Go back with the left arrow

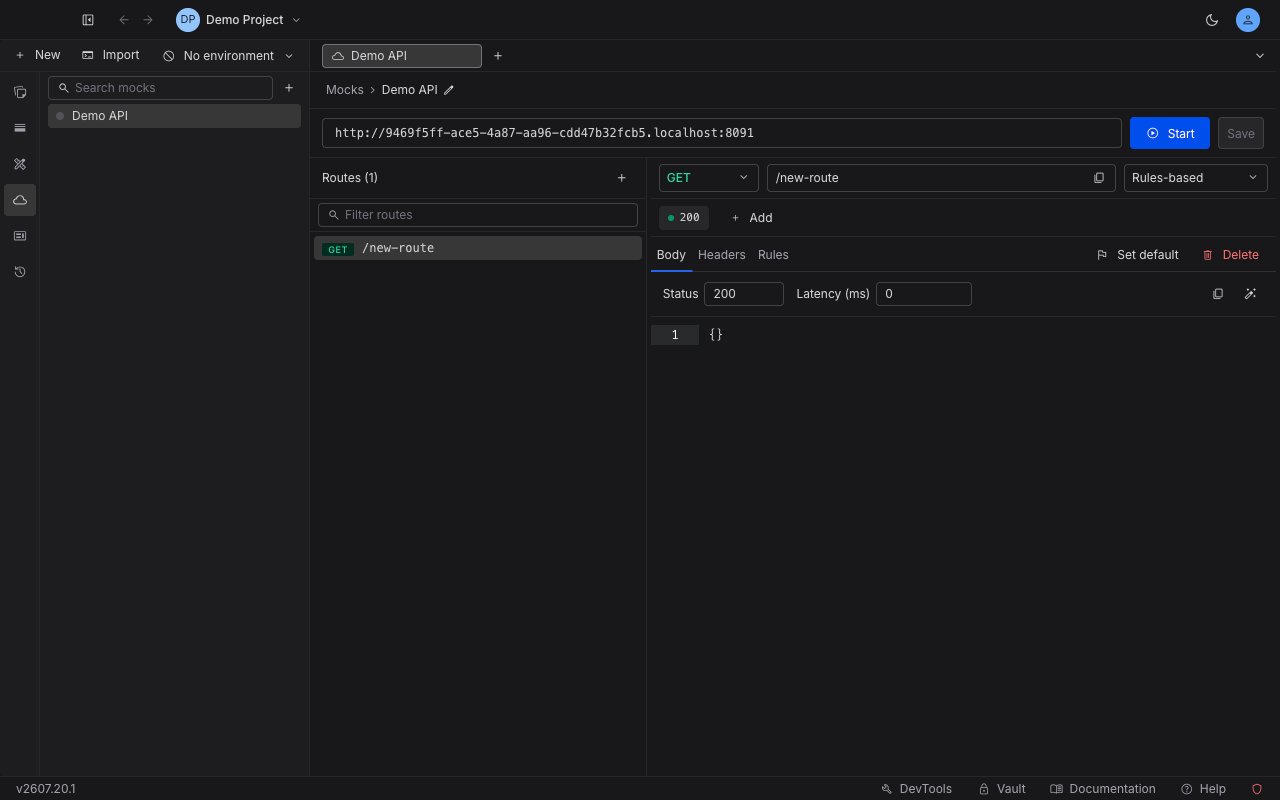pos(124,20)
